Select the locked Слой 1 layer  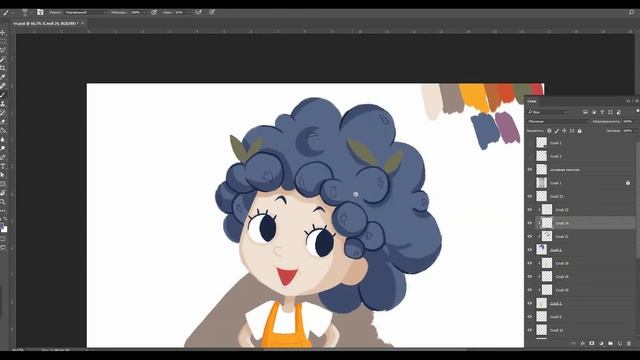(580, 183)
